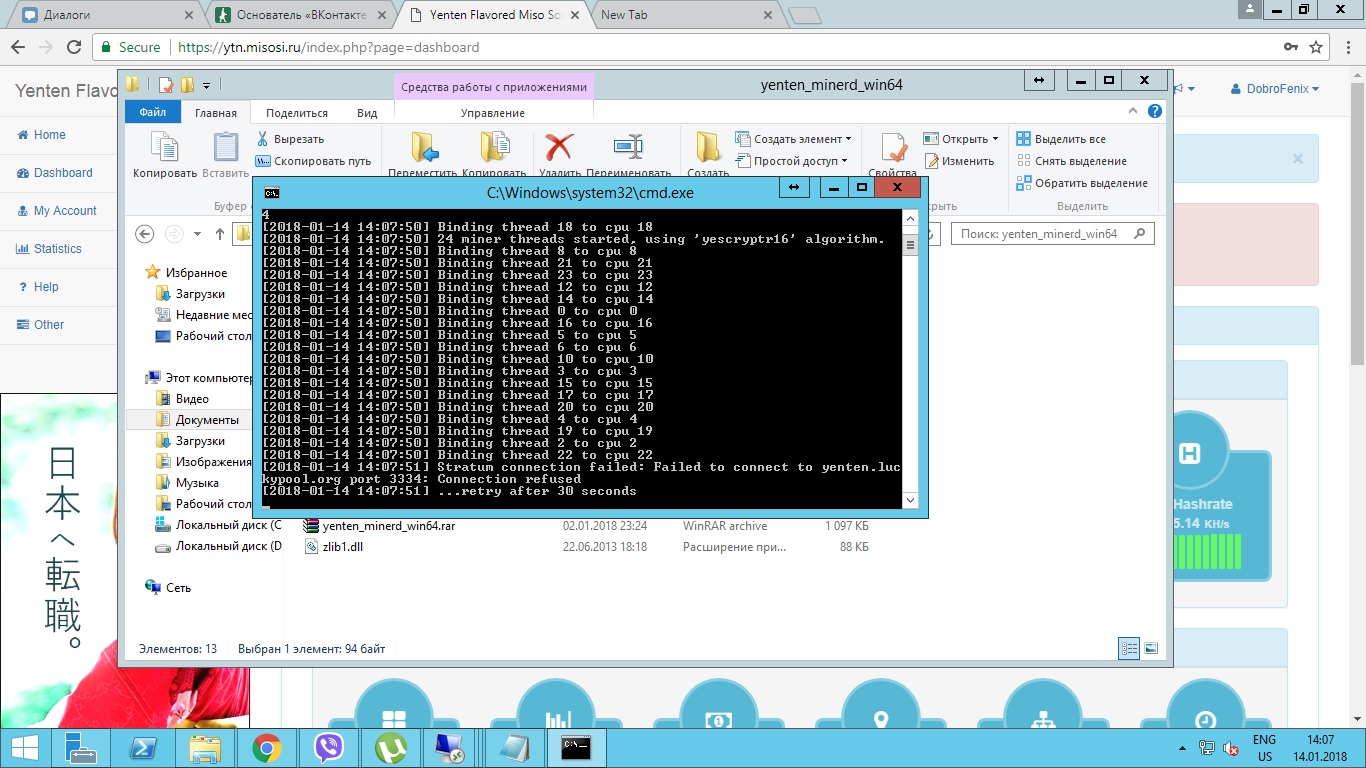Click the Paste clipboard icon in ribbon

point(226,148)
